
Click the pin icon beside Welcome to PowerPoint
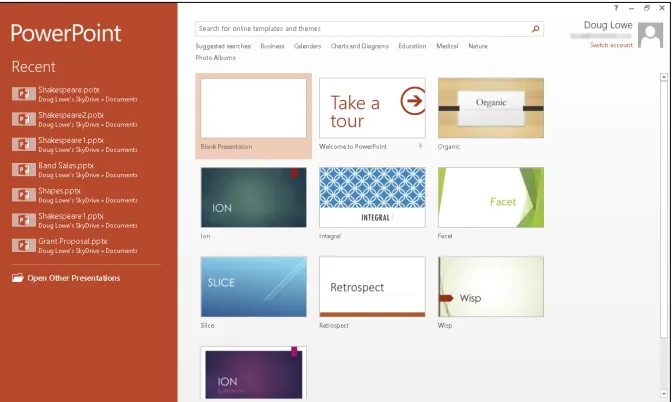420,146
